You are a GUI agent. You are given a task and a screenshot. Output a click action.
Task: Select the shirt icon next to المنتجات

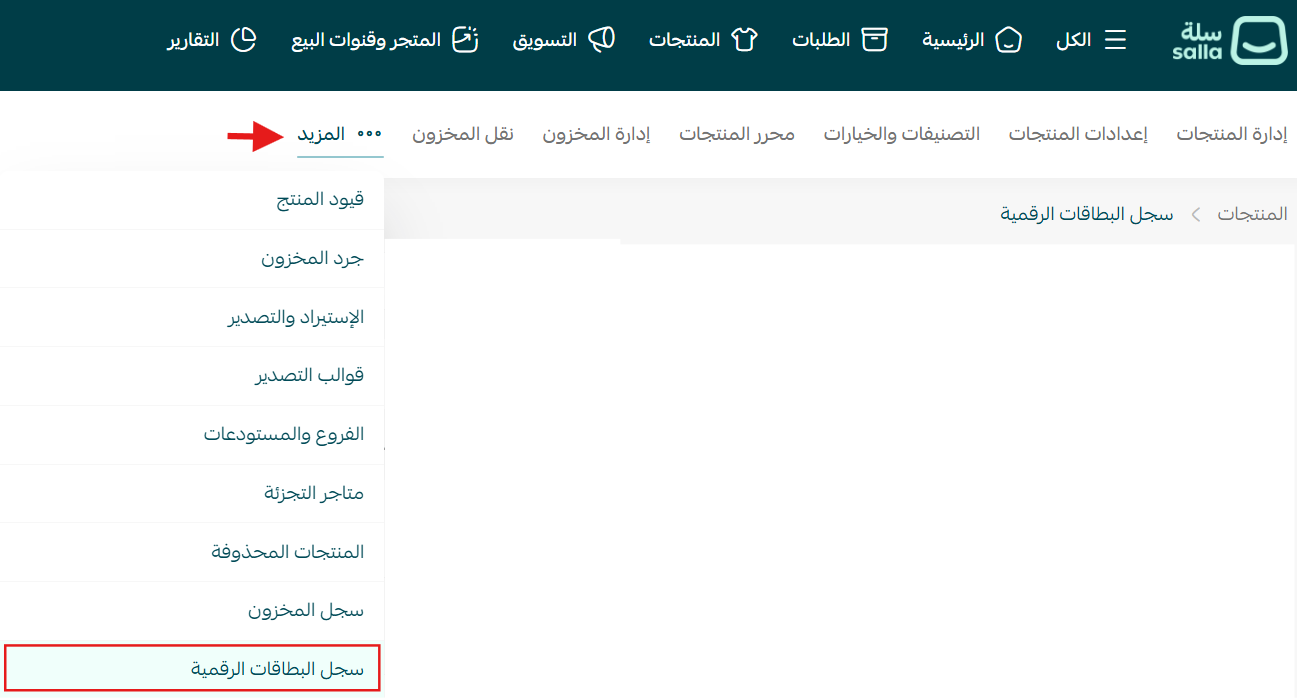(743, 39)
